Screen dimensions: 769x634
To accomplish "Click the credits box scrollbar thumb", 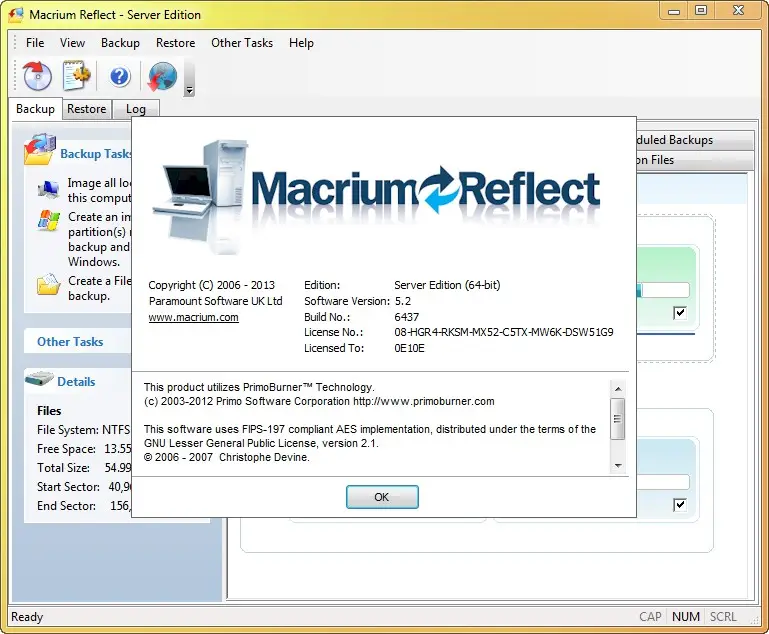I will click(x=618, y=419).
